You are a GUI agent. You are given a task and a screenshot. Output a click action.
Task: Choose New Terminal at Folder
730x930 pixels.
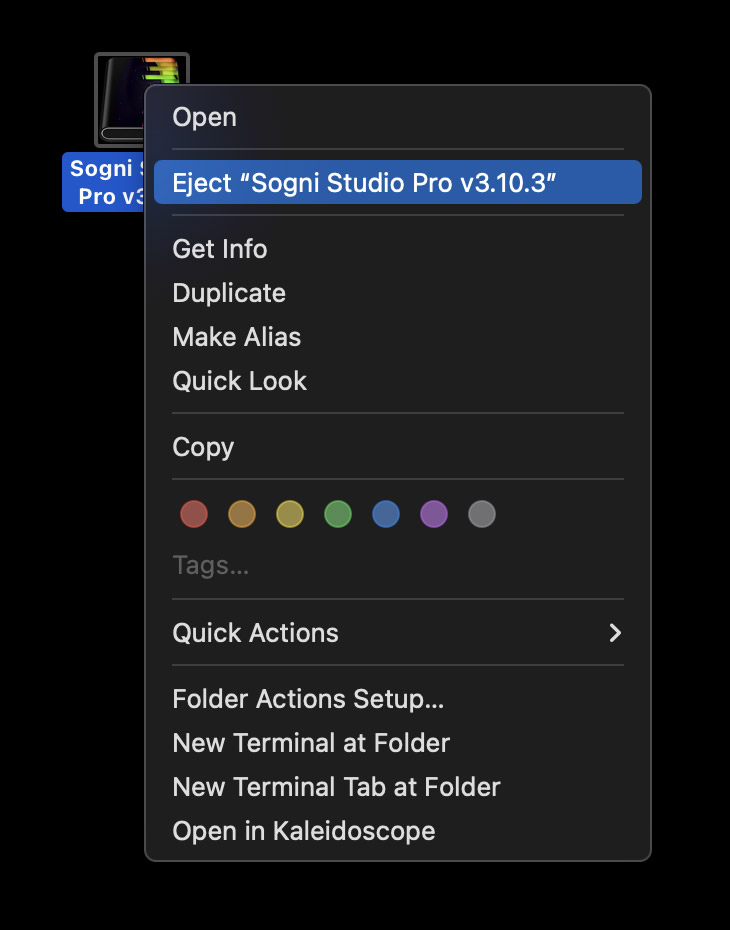coord(311,743)
